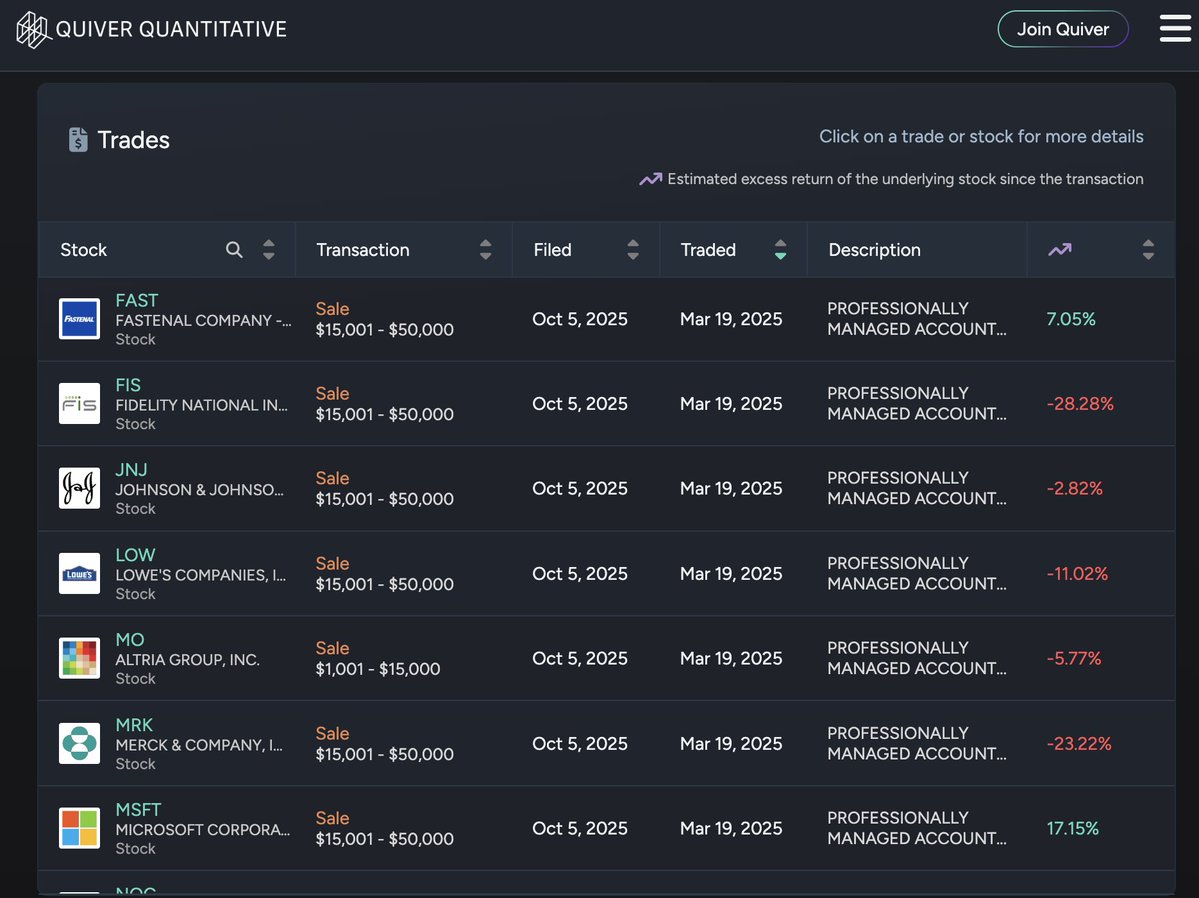
Task: Sort by Filed date arrows
Action: [x=632, y=249]
